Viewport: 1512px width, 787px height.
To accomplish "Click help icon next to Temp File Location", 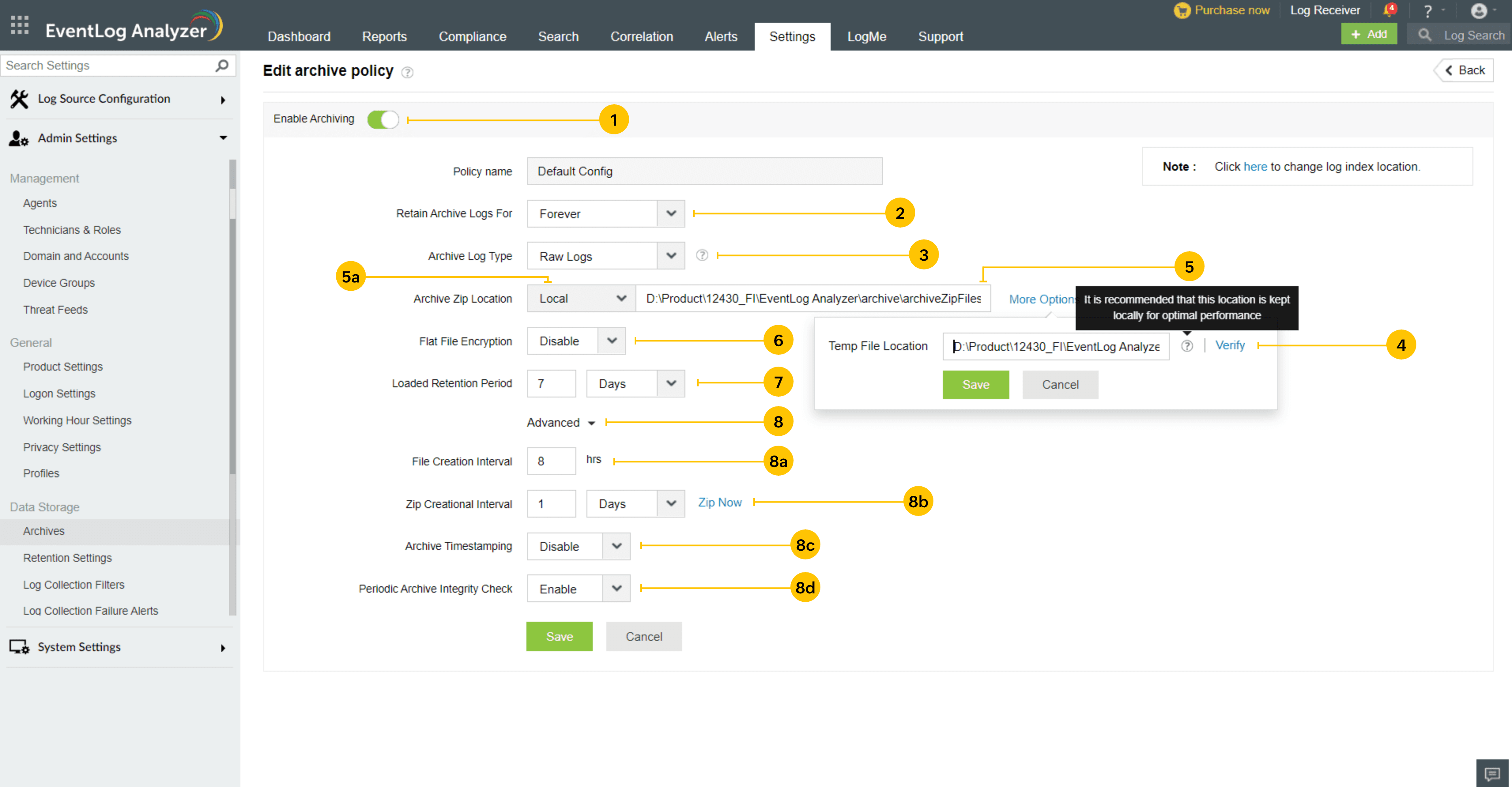I will pos(1187,346).
